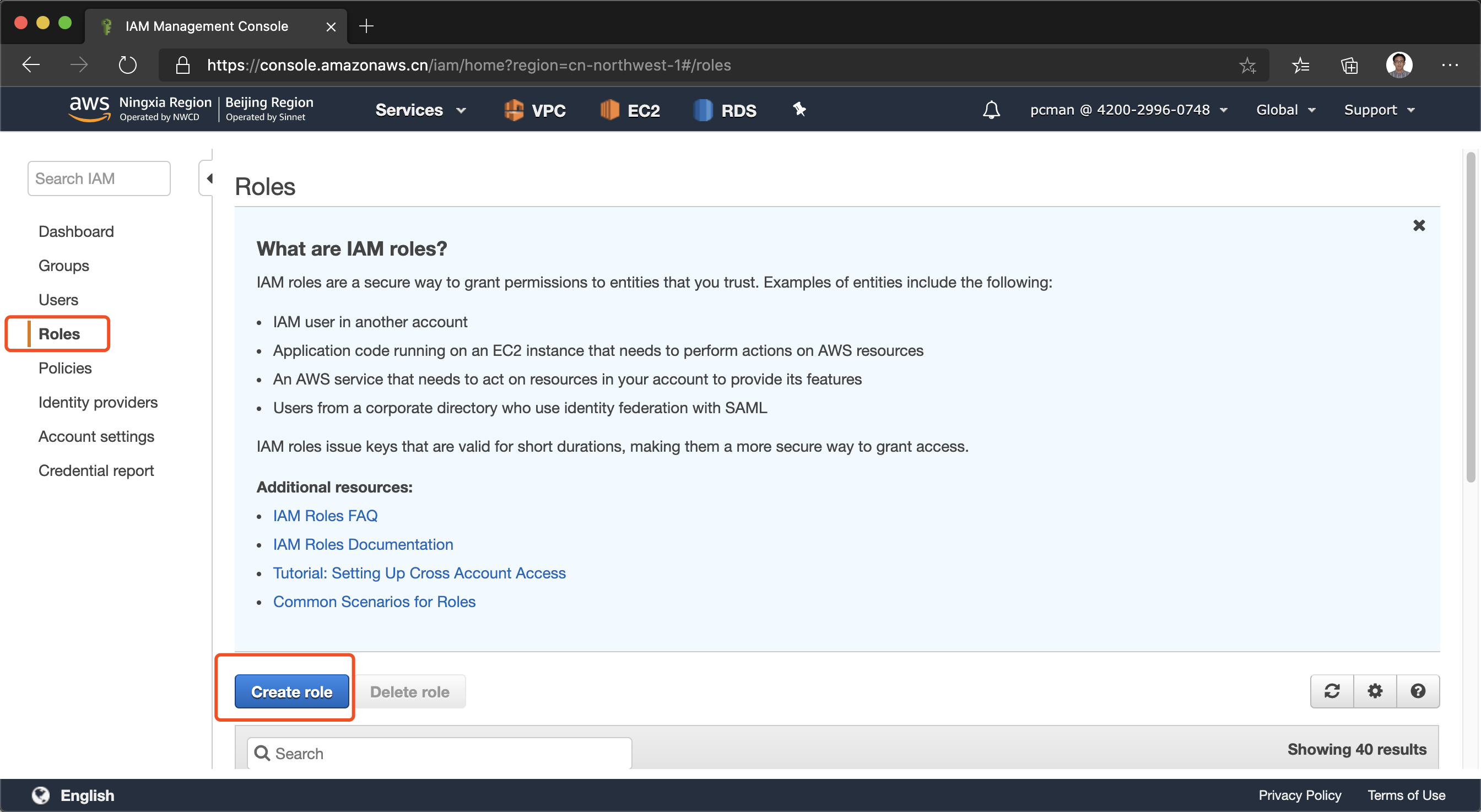Select Users in the sidebar
The width and height of the screenshot is (1481, 812).
[x=58, y=299]
